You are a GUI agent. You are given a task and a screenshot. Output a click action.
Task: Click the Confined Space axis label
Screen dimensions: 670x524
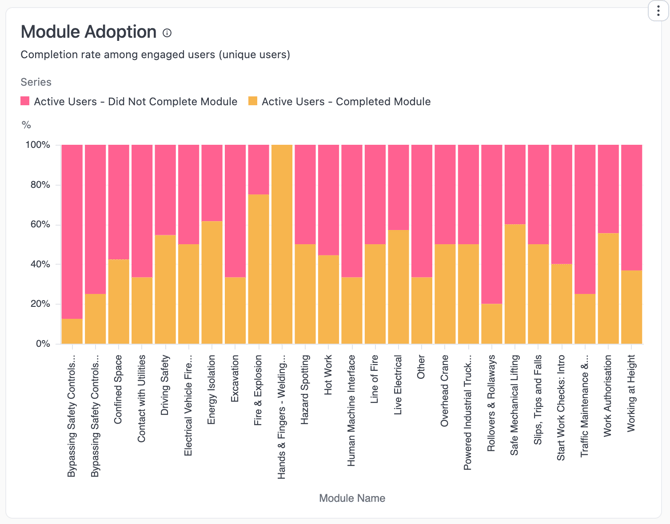pyautogui.click(x=119, y=389)
